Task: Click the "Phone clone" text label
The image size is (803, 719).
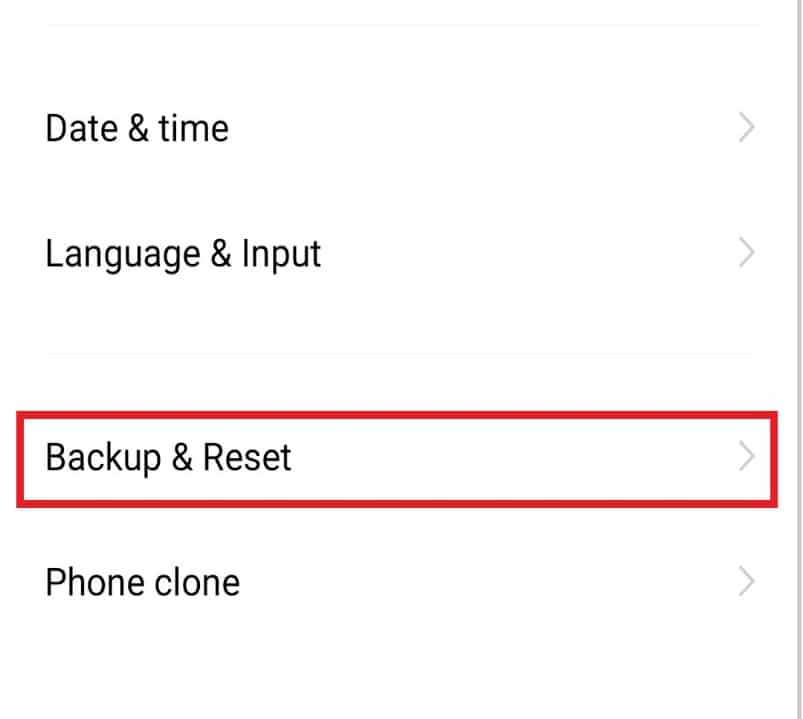Action: 142,582
